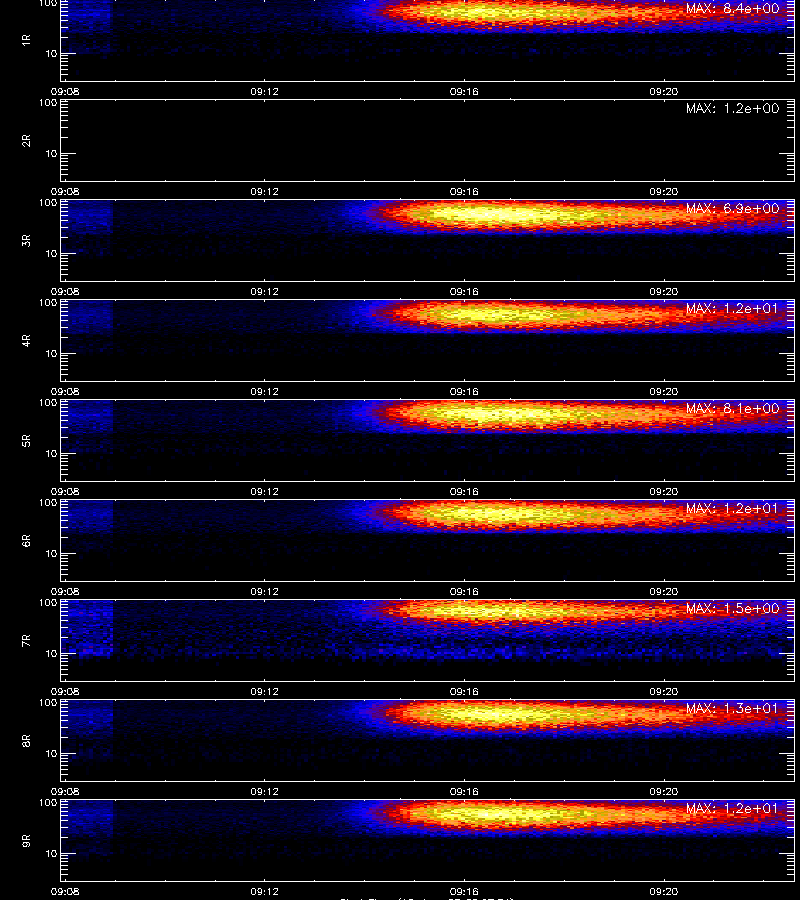Select the 'MAX: 1.2e+01' text in 4R panel
Screen dimensions: 800x900
point(732,308)
